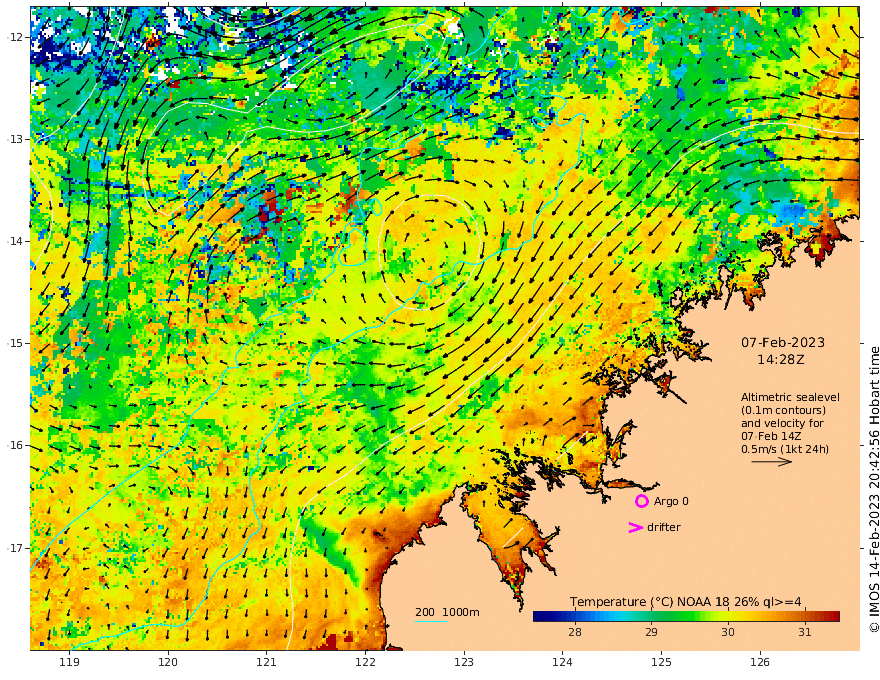This screenshot has height=680, width=880.
Task: Click the '0.5m/s (1kt 24h)' scale label
Action: 785,449
